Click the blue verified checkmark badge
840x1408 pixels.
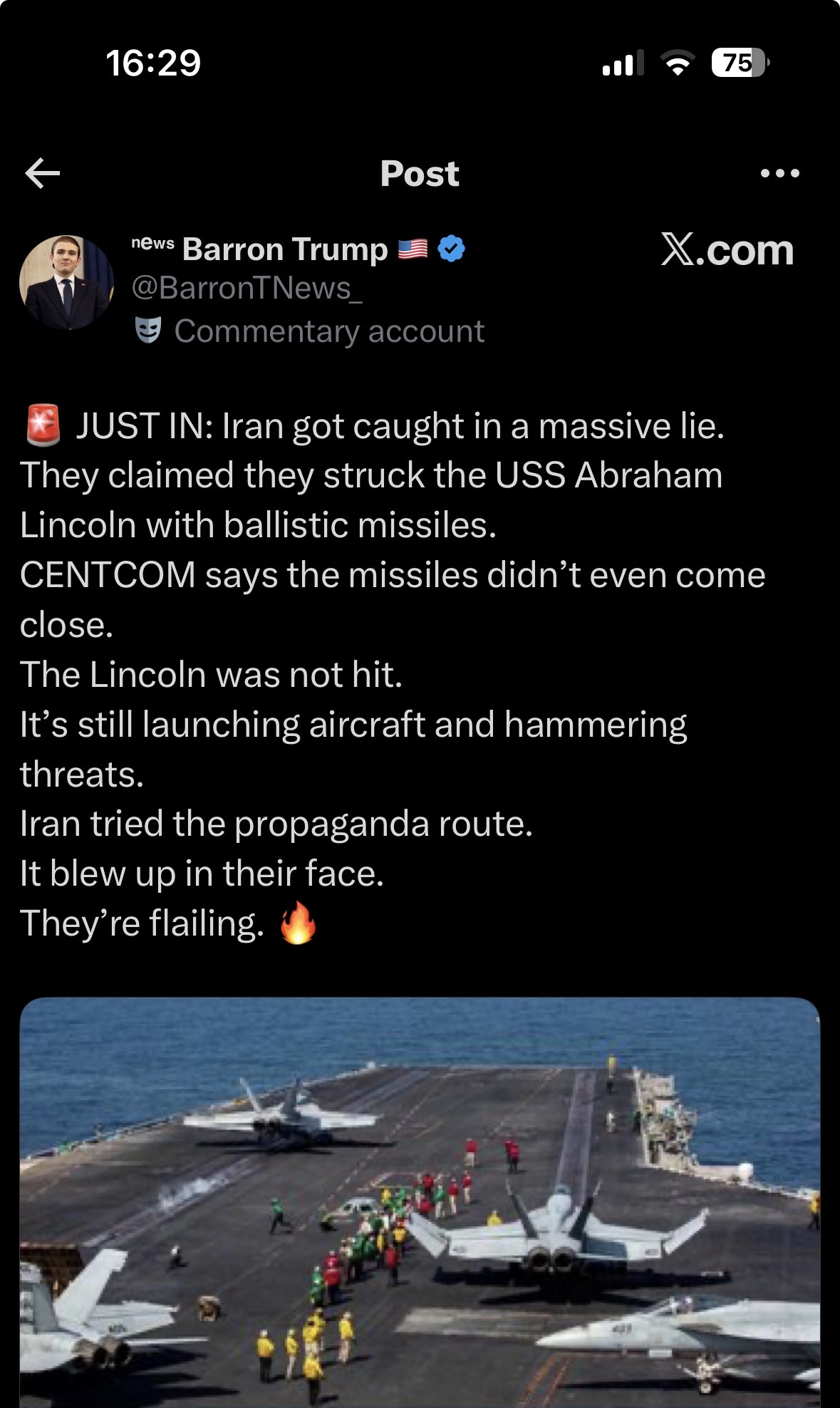[451, 249]
